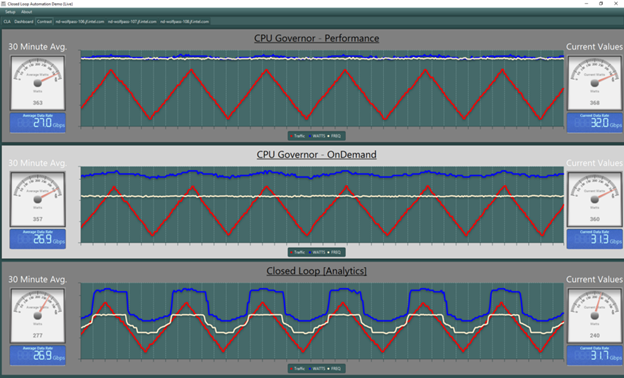Click the Performance panel 'Current Values' label
The image size is (624, 378).
click(x=595, y=47)
